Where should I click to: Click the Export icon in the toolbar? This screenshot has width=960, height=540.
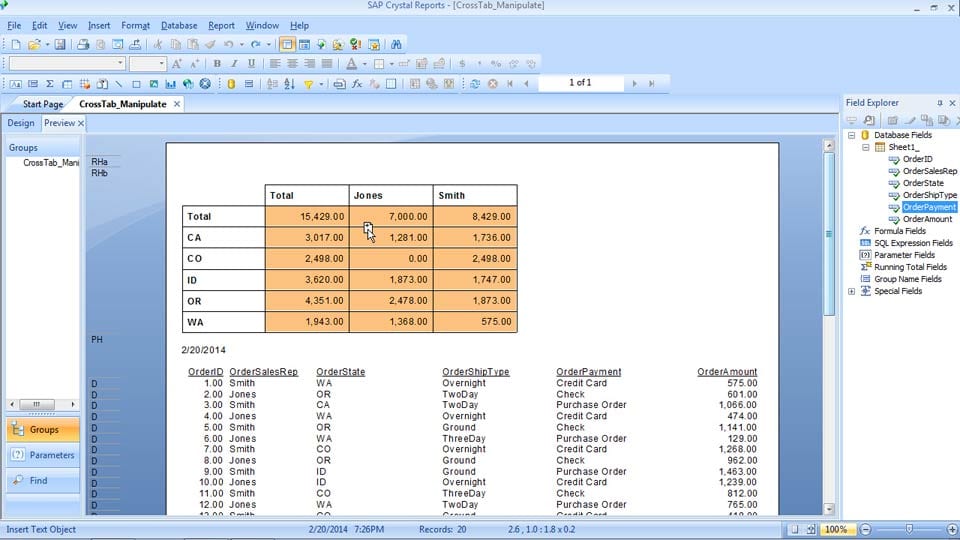click(135, 44)
